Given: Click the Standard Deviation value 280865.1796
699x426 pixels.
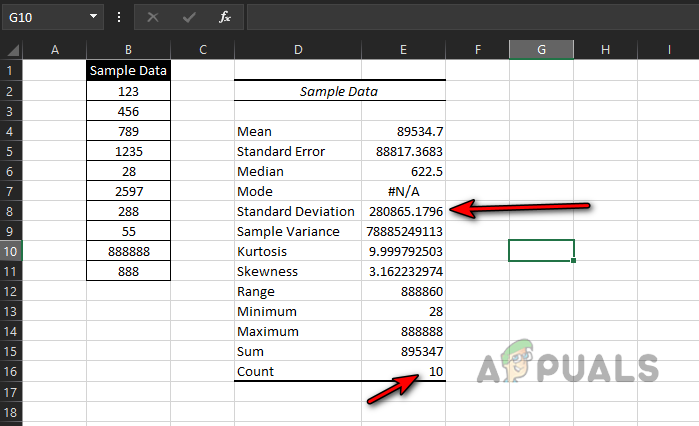Looking at the screenshot, I should tap(404, 211).
